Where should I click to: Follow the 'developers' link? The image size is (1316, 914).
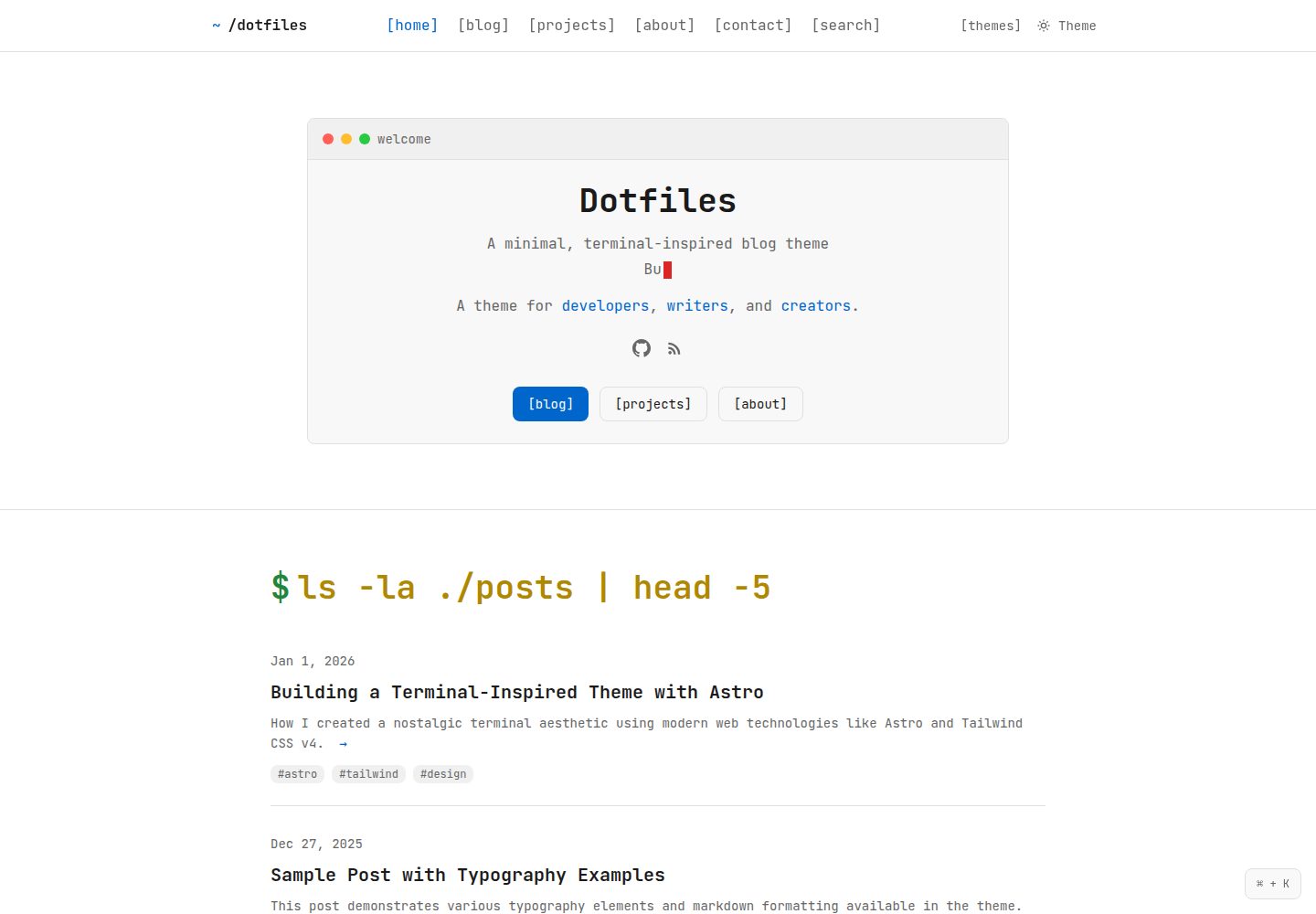605,306
